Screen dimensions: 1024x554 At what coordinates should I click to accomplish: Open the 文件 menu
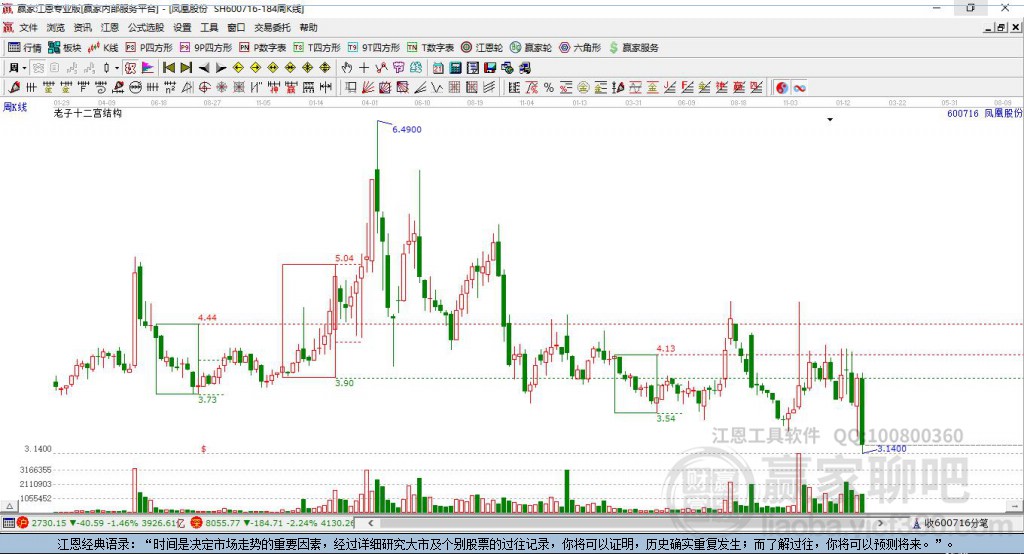29,27
